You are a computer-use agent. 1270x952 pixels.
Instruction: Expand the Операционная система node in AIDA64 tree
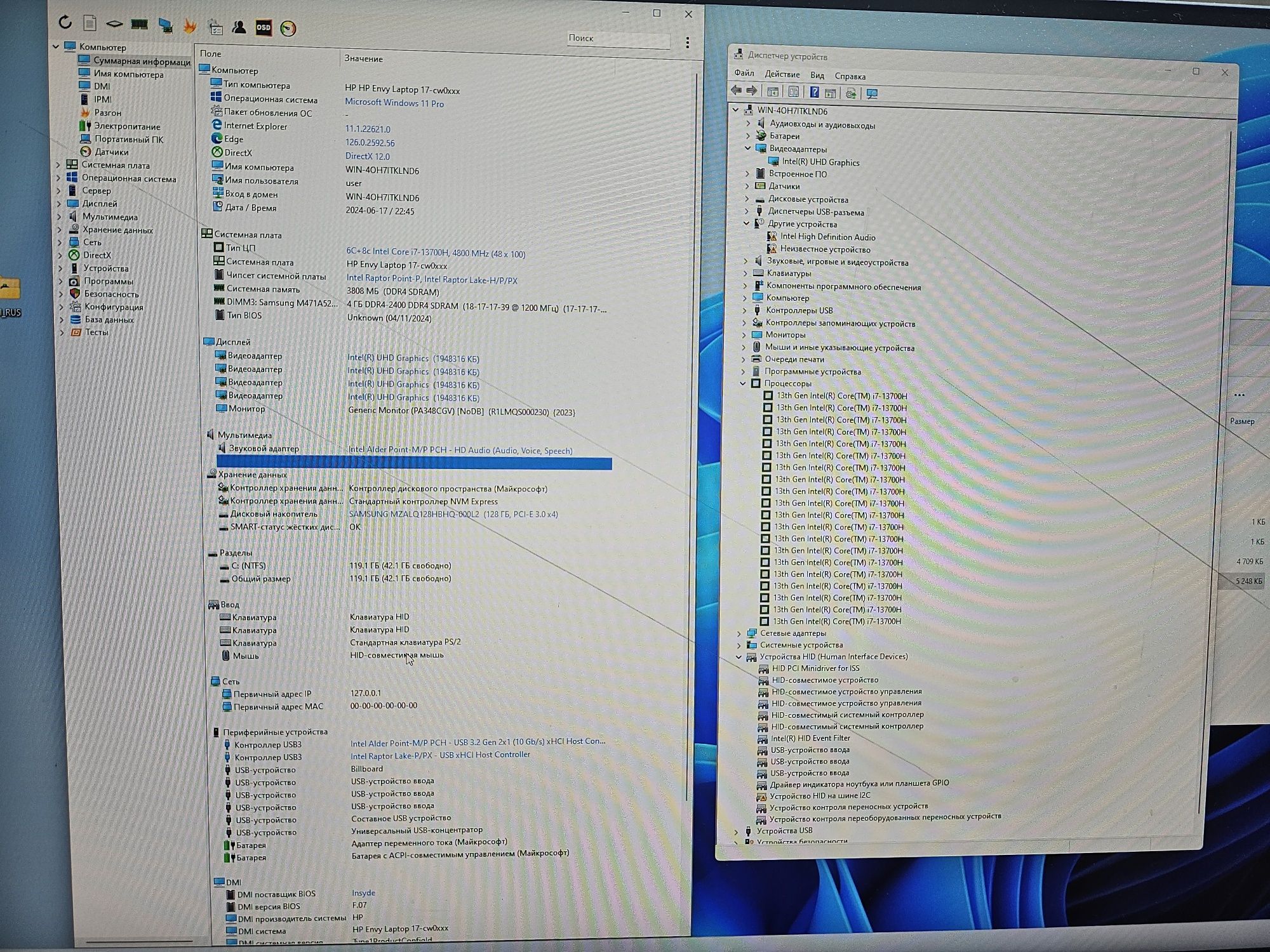59,178
